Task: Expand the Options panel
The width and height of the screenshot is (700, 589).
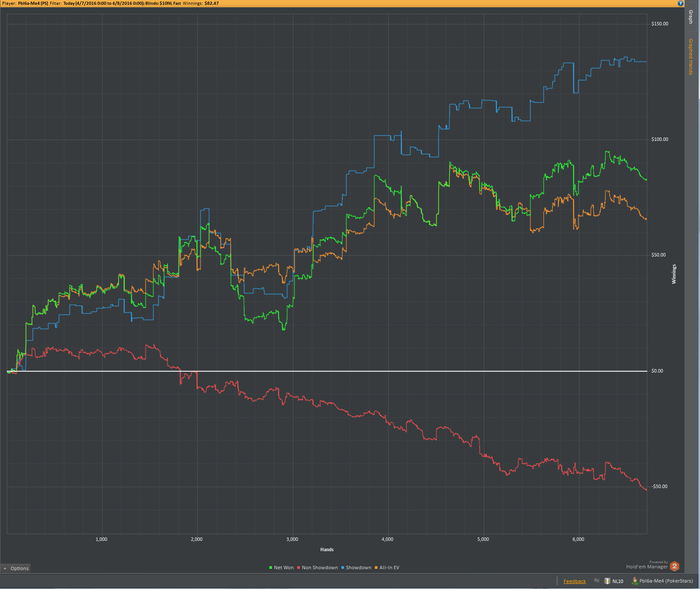Action: click(16, 568)
